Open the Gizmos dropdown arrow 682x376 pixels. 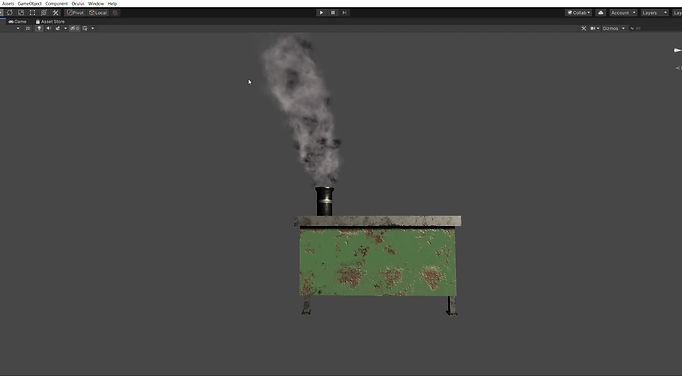pyautogui.click(x=623, y=28)
